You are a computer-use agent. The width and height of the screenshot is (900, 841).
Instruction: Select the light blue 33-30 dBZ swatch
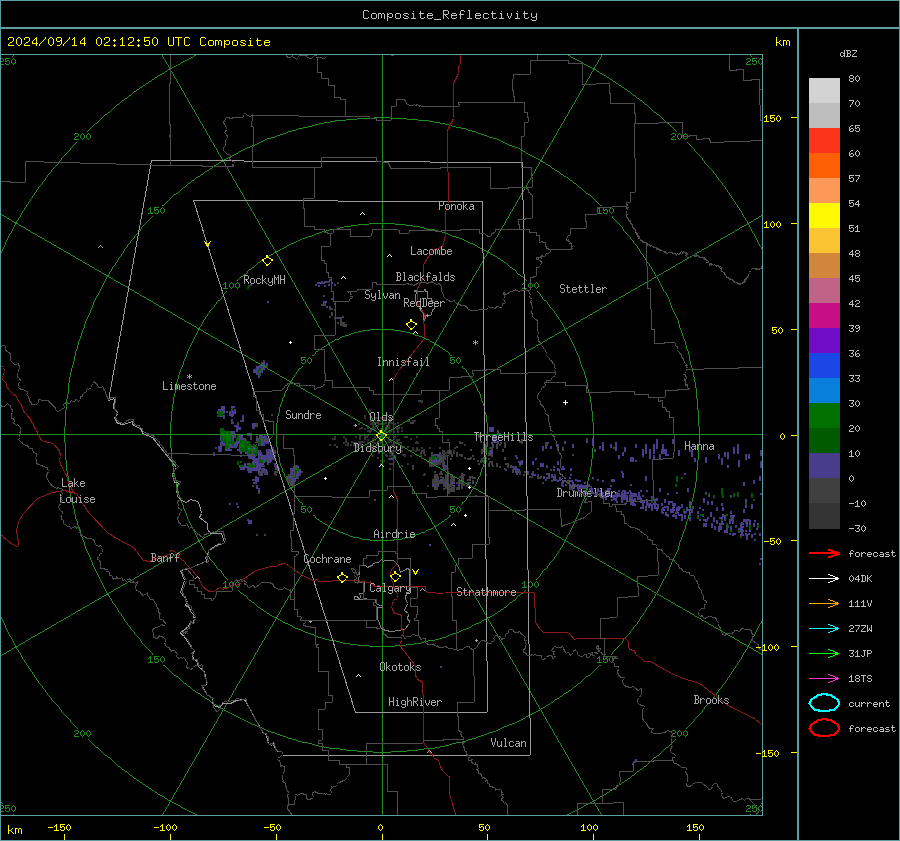(x=824, y=391)
